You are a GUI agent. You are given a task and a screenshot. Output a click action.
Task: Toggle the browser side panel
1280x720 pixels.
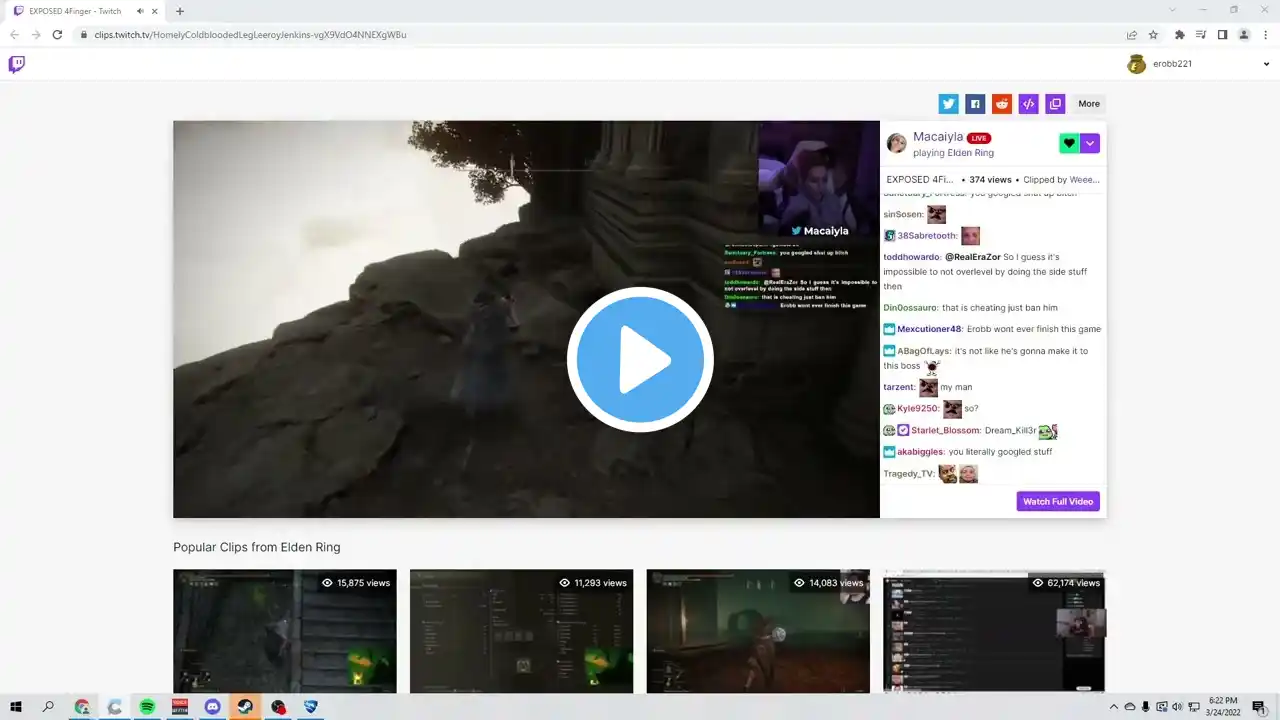coord(1222,35)
